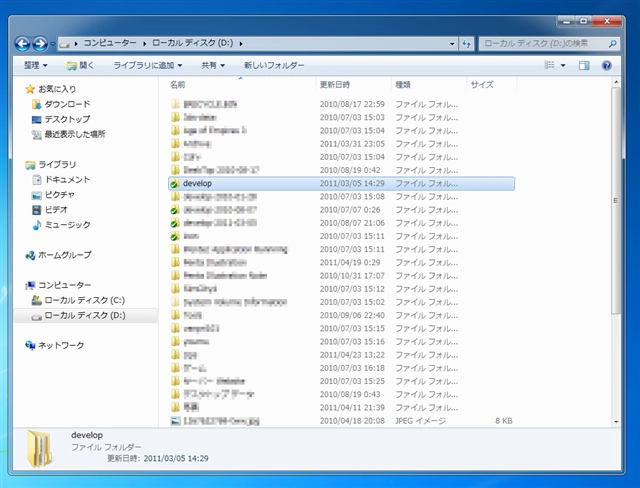Sort by サイズ column header
The width and height of the screenshot is (640, 488).
coord(491,84)
